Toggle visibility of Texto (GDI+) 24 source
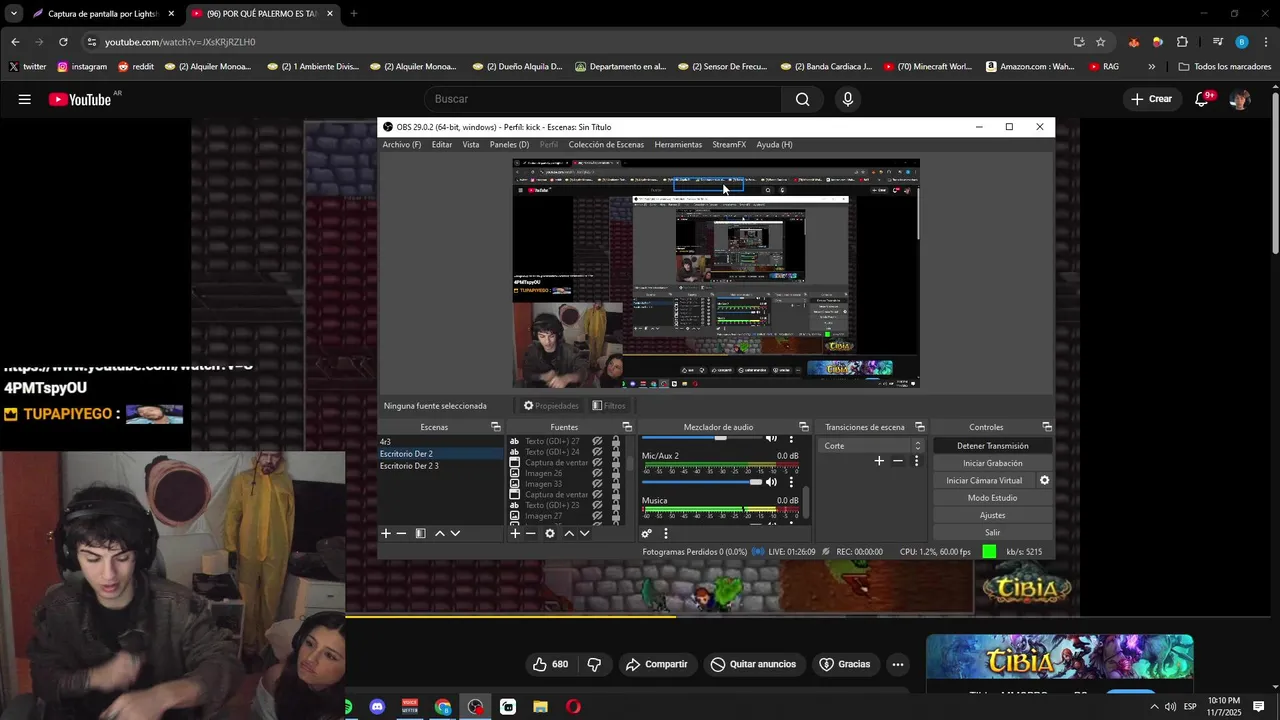Viewport: 1280px width, 720px height. (x=597, y=452)
